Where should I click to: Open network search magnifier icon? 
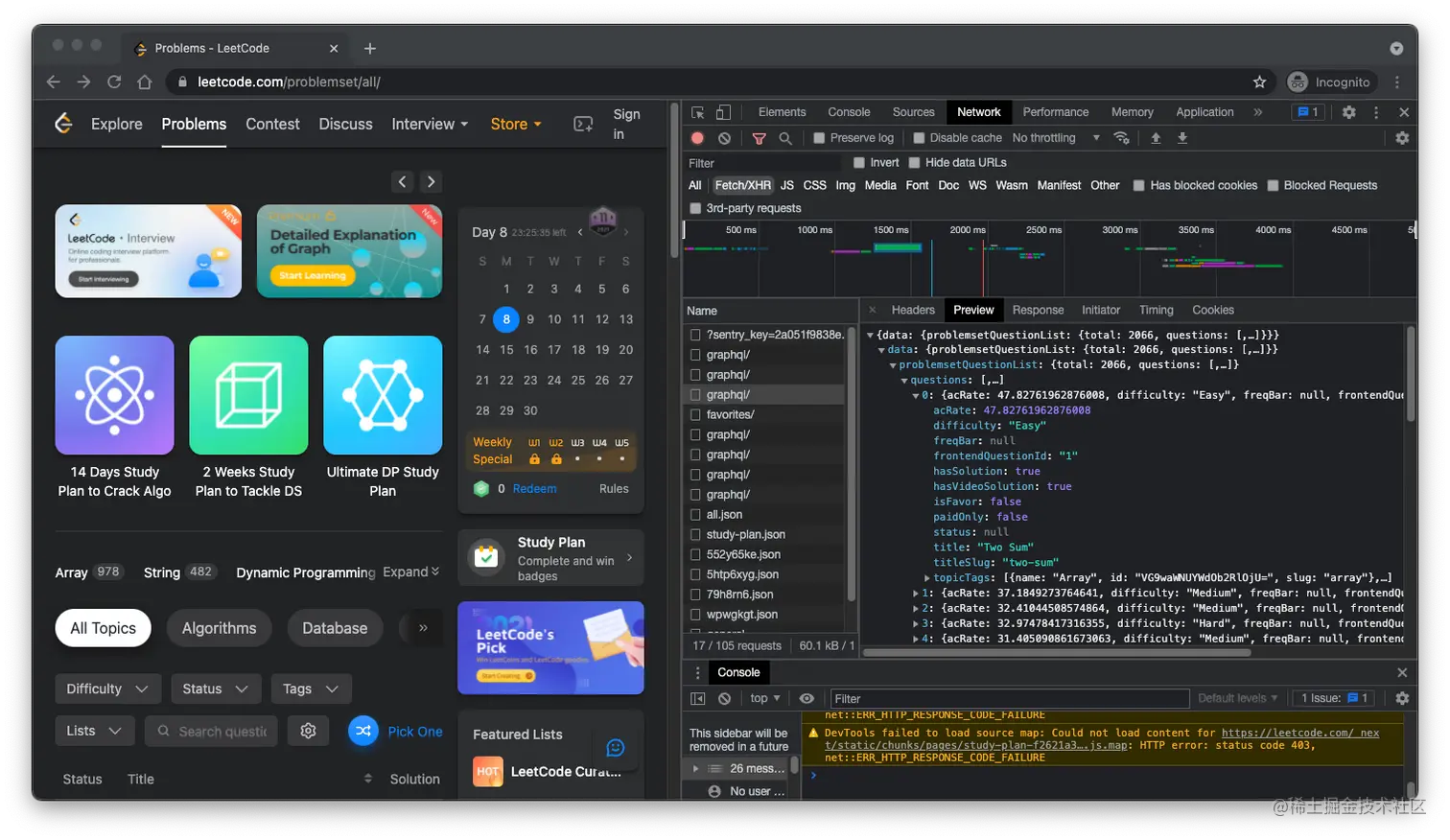click(785, 138)
